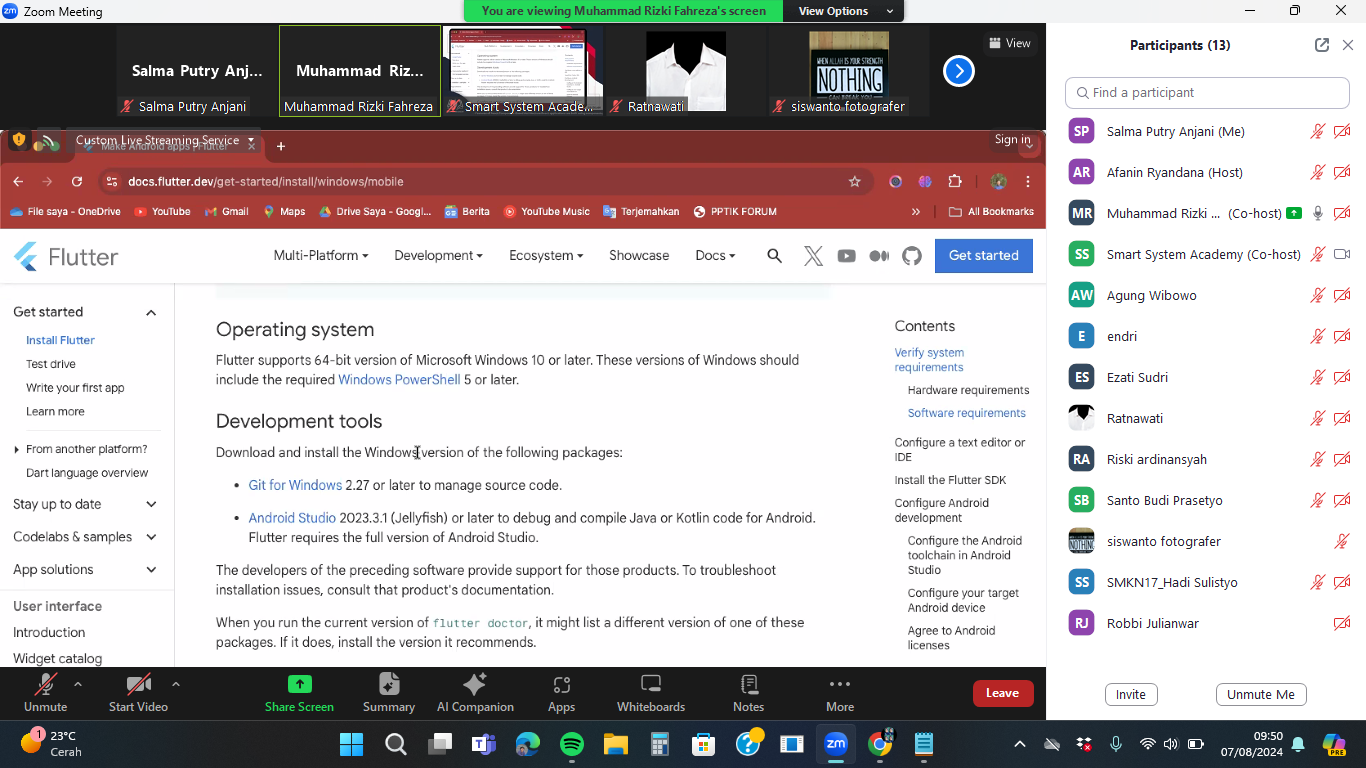
Task: Click Share Screen icon
Action: coord(299,684)
